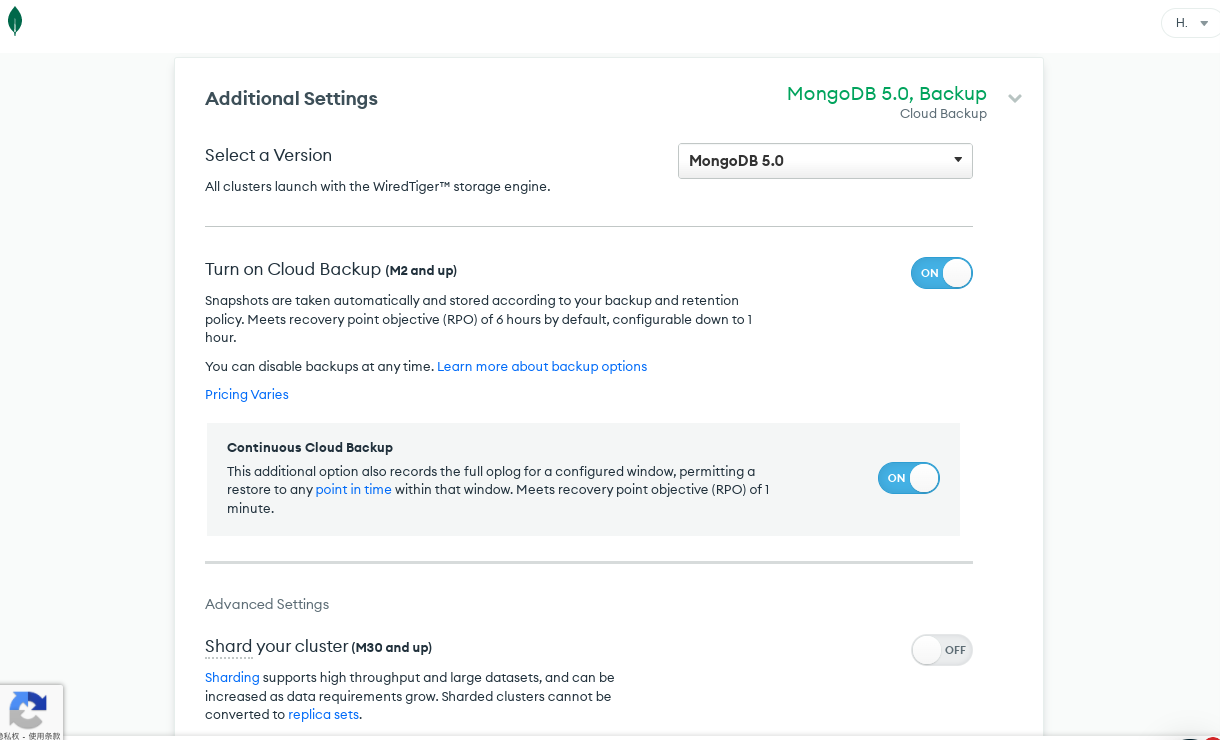Collapse Additional Settings using the chevron icon
The image size is (1220, 740).
point(1015,98)
